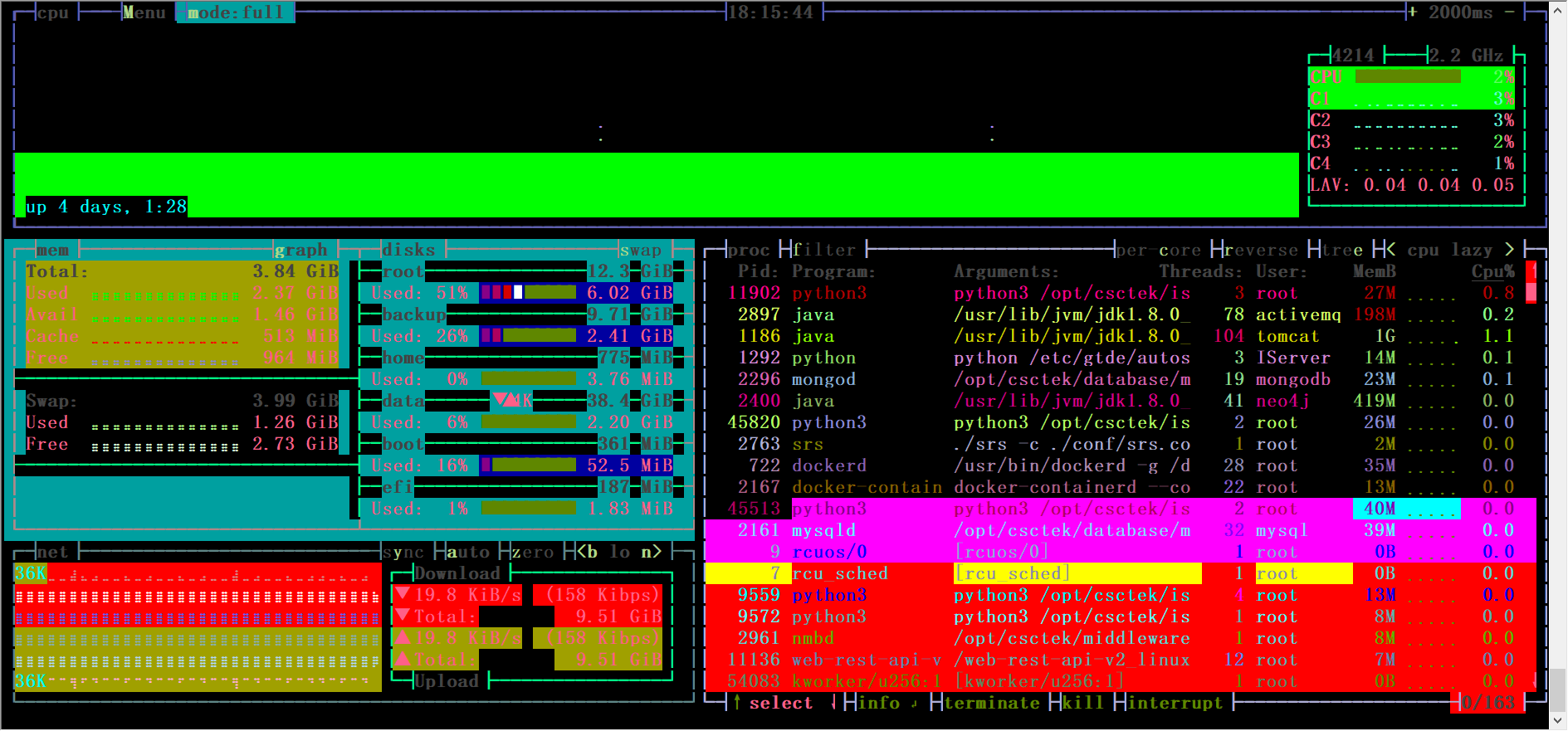Toggle reverse sorting of processes
The height and width of the screenshot is (731, 1568).
pyautogui.click(x=1261, y=250)
